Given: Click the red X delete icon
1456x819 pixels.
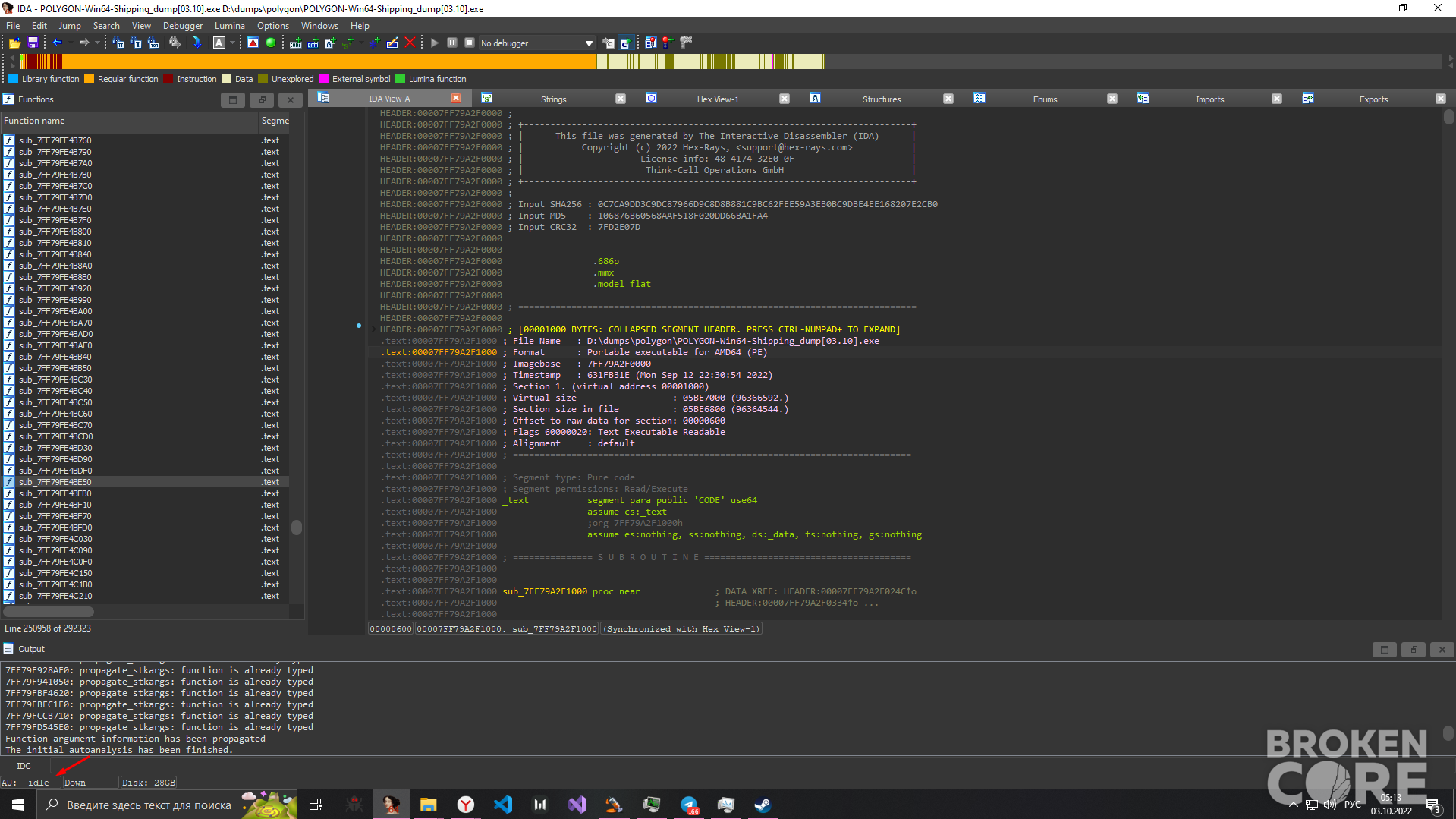Looking at the screenshot, I should (x=410, y=43).
